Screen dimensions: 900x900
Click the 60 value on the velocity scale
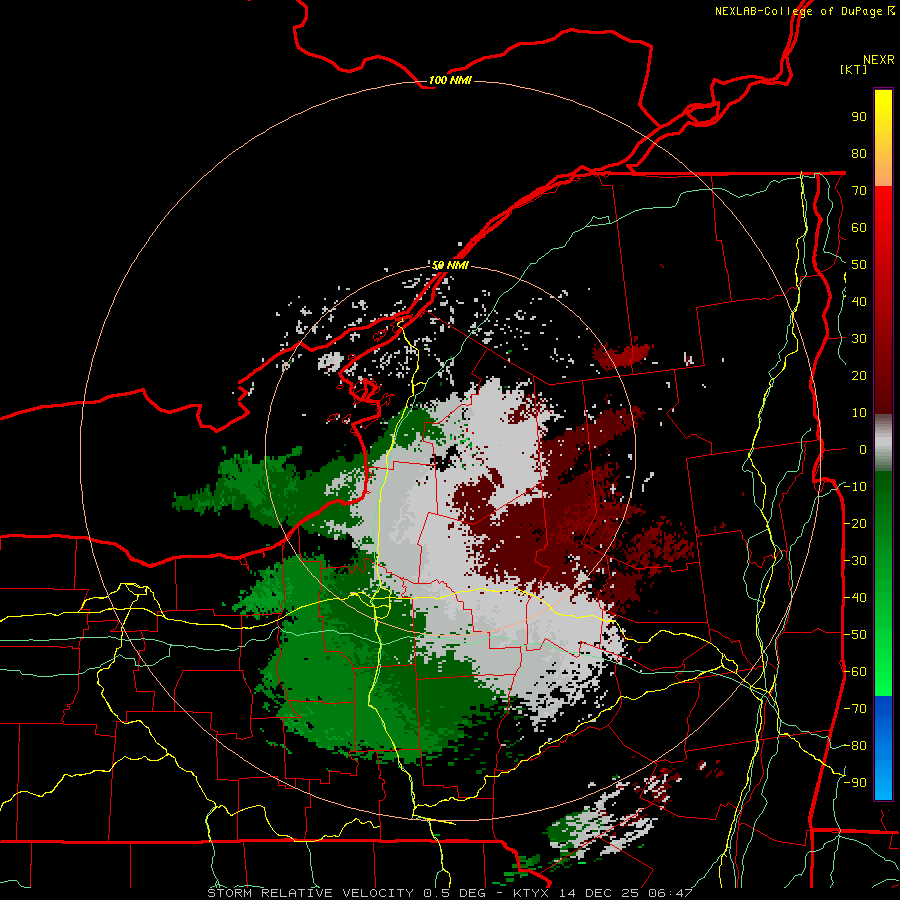(x=859, y=228)
